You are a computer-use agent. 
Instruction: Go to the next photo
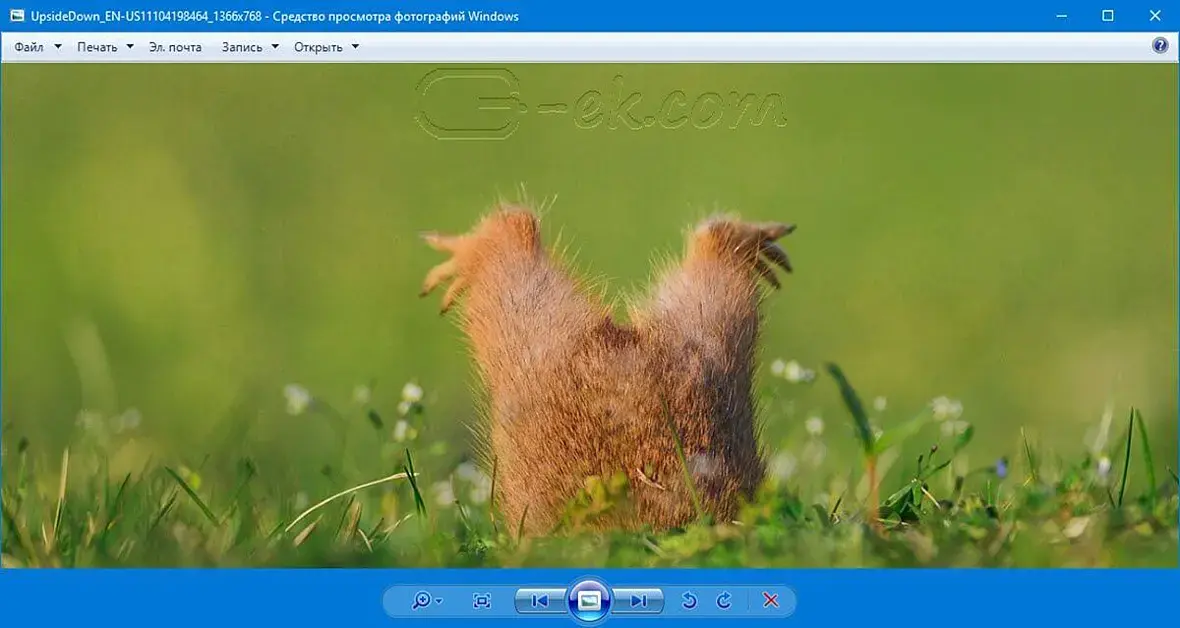639,600
